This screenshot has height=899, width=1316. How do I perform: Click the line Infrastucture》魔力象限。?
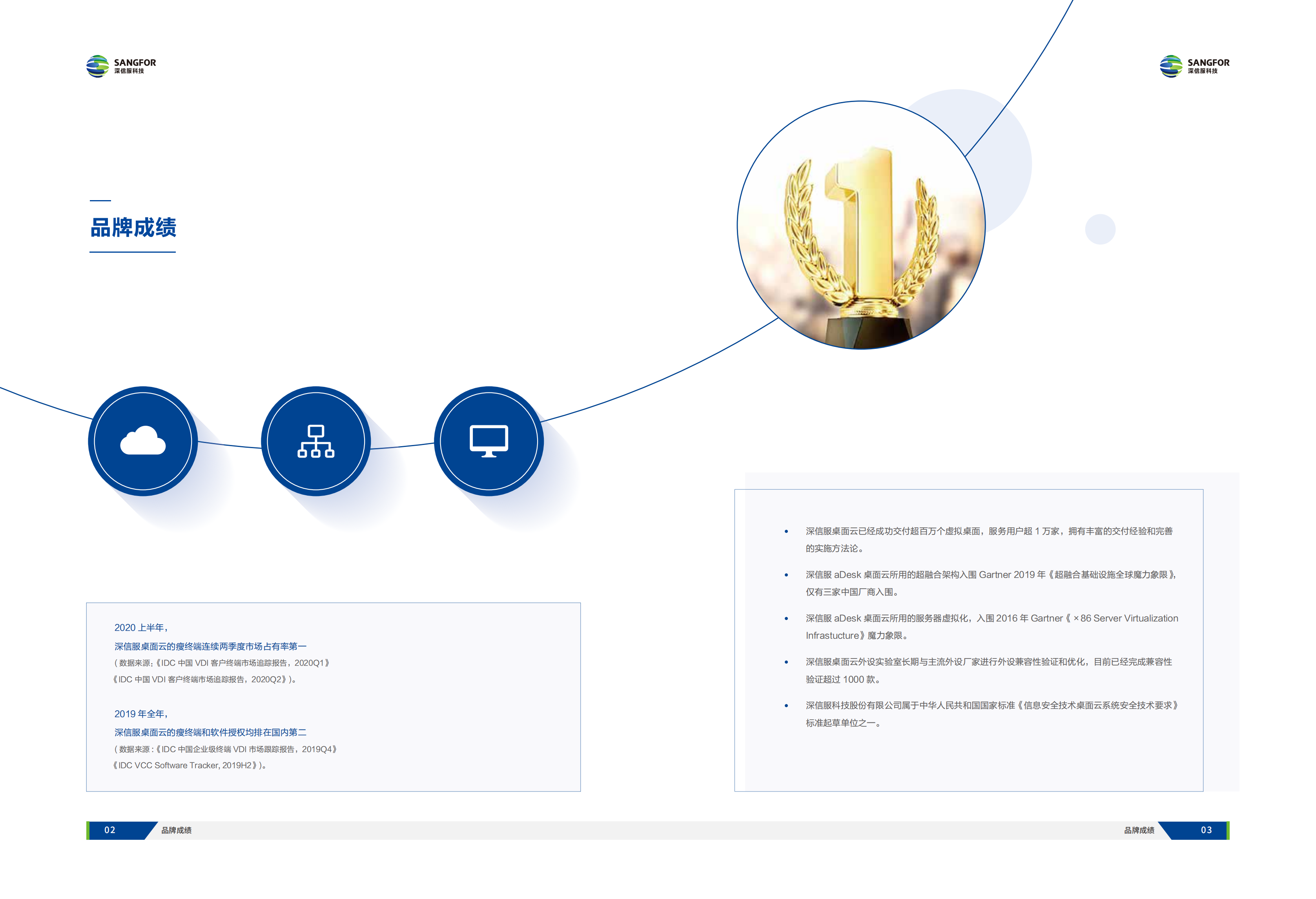coord(857,636)
